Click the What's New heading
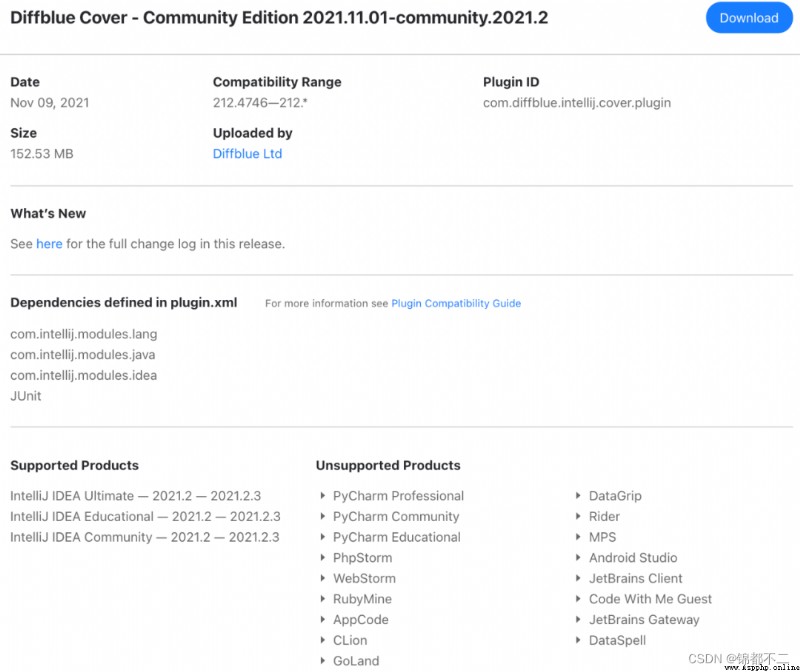The height and width of the screenshot is (672, 800). (48, 213)
